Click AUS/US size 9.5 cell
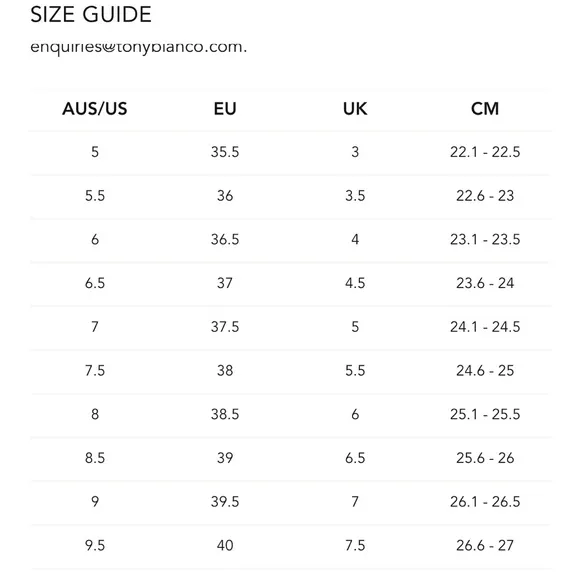 pyautogui.click(x=95, y=545)
